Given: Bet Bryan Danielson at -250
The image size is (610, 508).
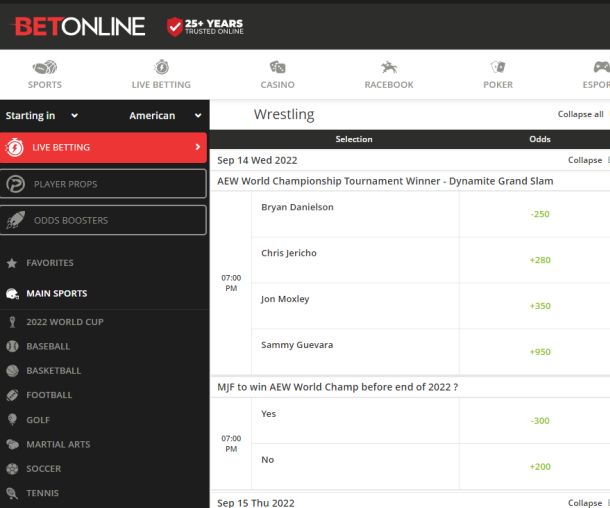Looking at the screenshot, I should [x=540, y=214].
